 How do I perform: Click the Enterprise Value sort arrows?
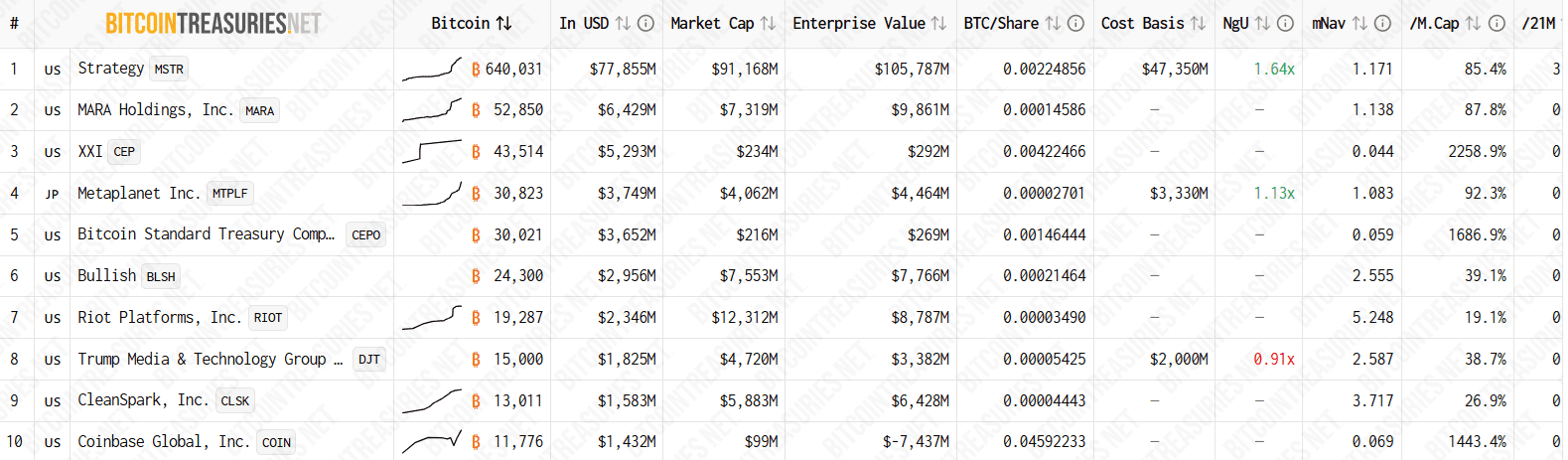point(938,23)
